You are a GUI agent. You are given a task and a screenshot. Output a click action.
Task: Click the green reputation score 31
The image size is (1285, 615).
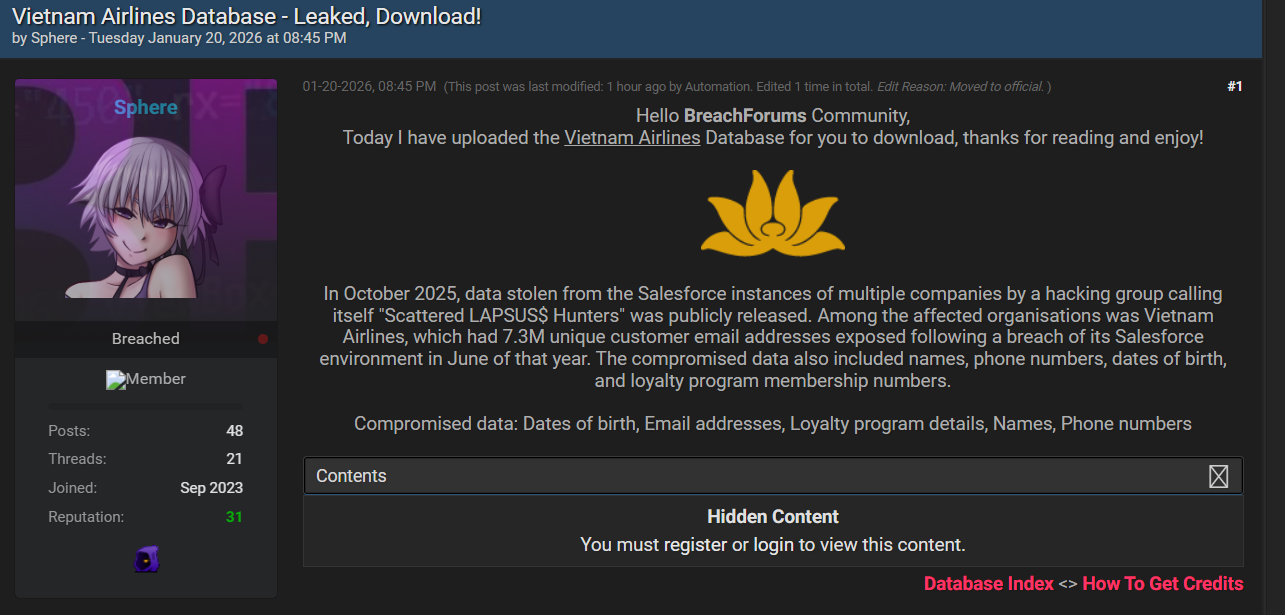coord(234,517)
